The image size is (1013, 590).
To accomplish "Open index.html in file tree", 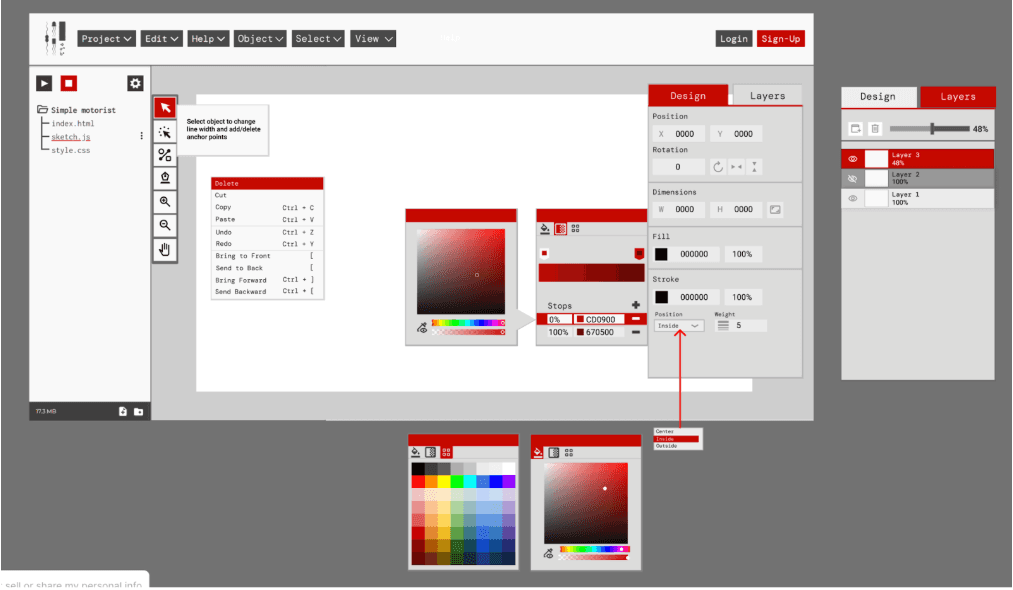I will click(x=73, y=123).
